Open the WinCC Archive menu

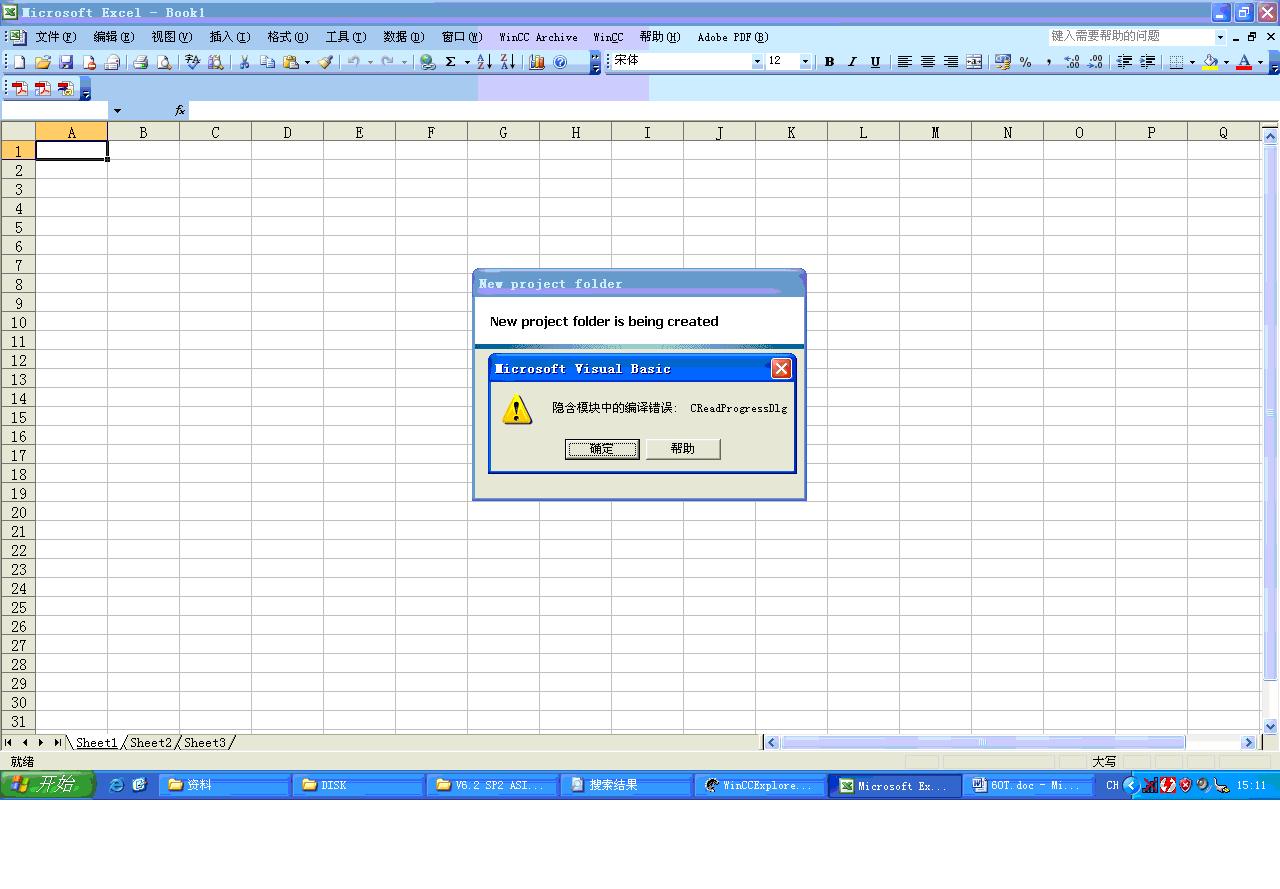point(538,37)
